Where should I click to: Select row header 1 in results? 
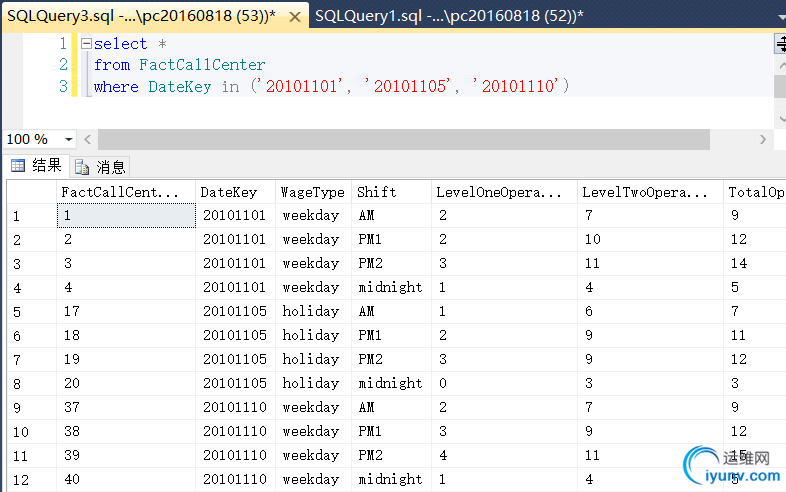click(x=32, y=216)
